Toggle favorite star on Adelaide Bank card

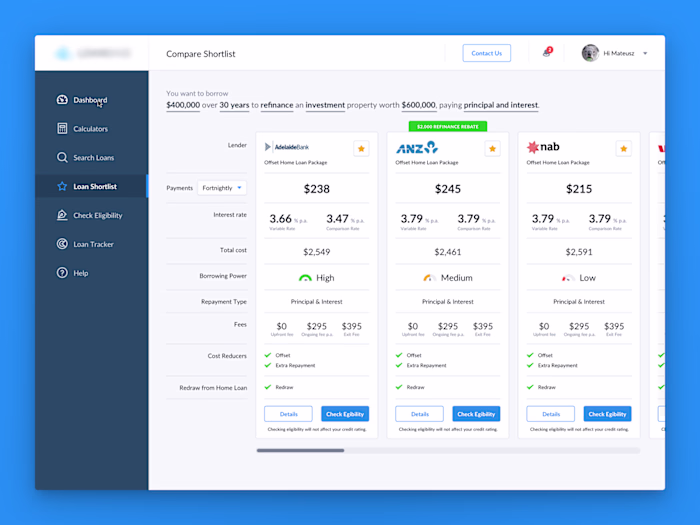pyautogui.click(x=361, y=149)
